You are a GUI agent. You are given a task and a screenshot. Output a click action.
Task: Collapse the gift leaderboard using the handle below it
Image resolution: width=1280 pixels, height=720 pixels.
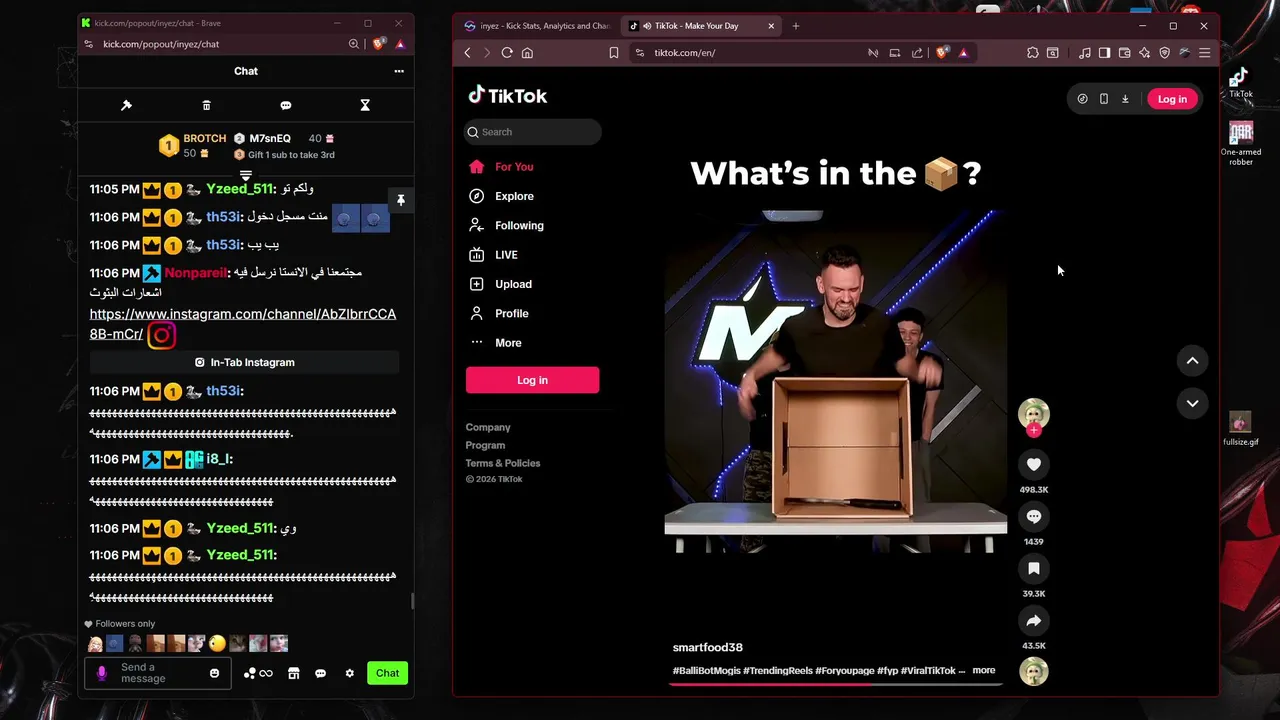tap(245, 175)
